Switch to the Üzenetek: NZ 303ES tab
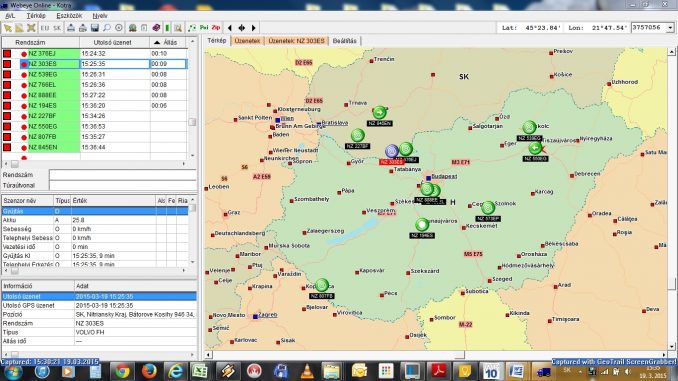Screen dimensions: 678x381 [x=296, y=41]
